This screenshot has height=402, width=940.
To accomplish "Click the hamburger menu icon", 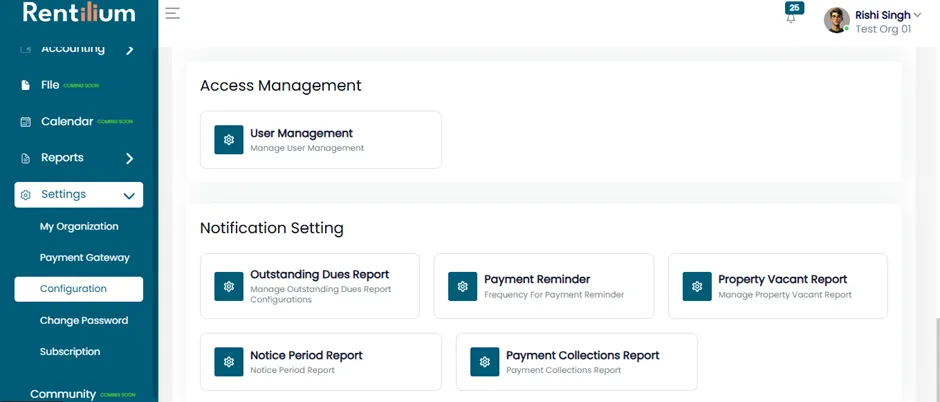I will pos(173,13).
